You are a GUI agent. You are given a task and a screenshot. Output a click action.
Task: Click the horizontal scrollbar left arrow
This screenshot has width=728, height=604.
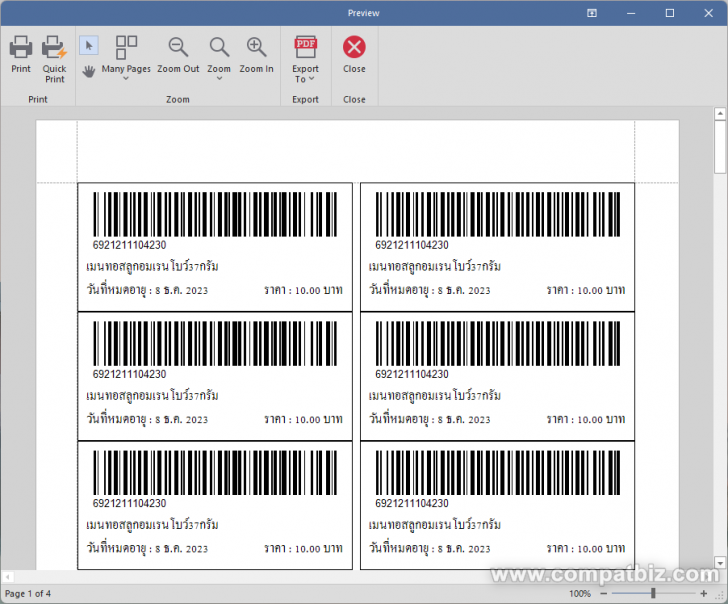click(x=7, y=577)
